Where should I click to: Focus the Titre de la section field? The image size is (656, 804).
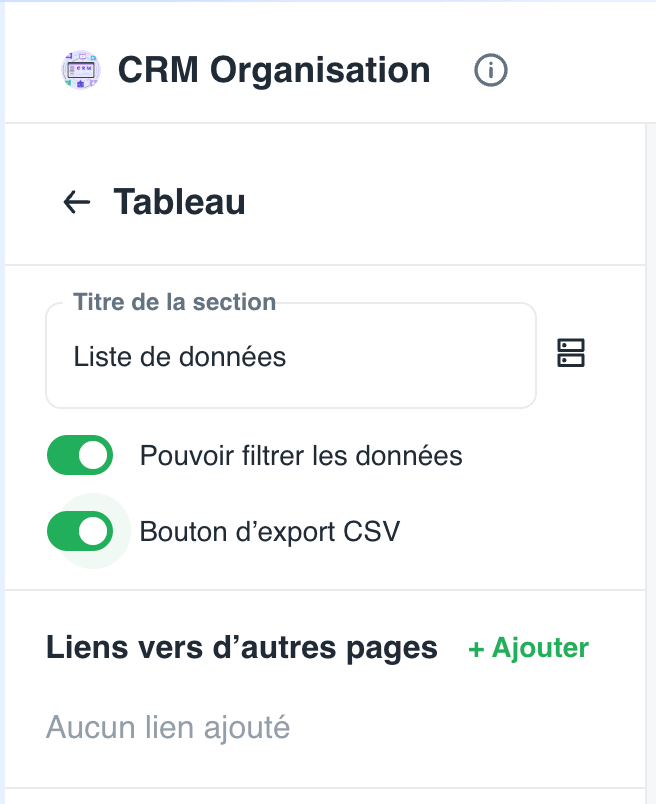tap(291, 355)
